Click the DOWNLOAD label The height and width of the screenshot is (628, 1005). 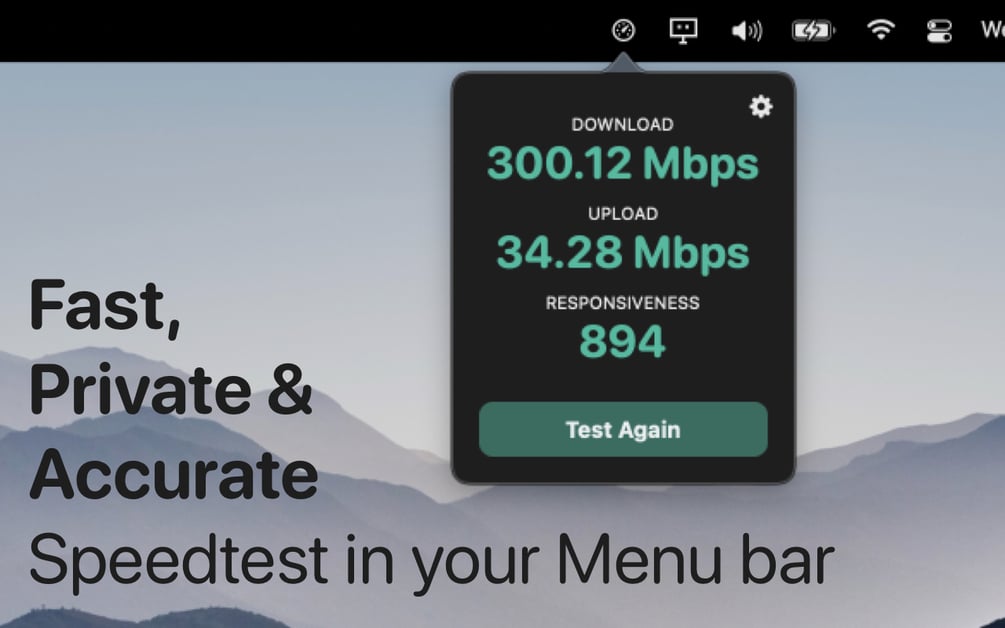(622, 124)
